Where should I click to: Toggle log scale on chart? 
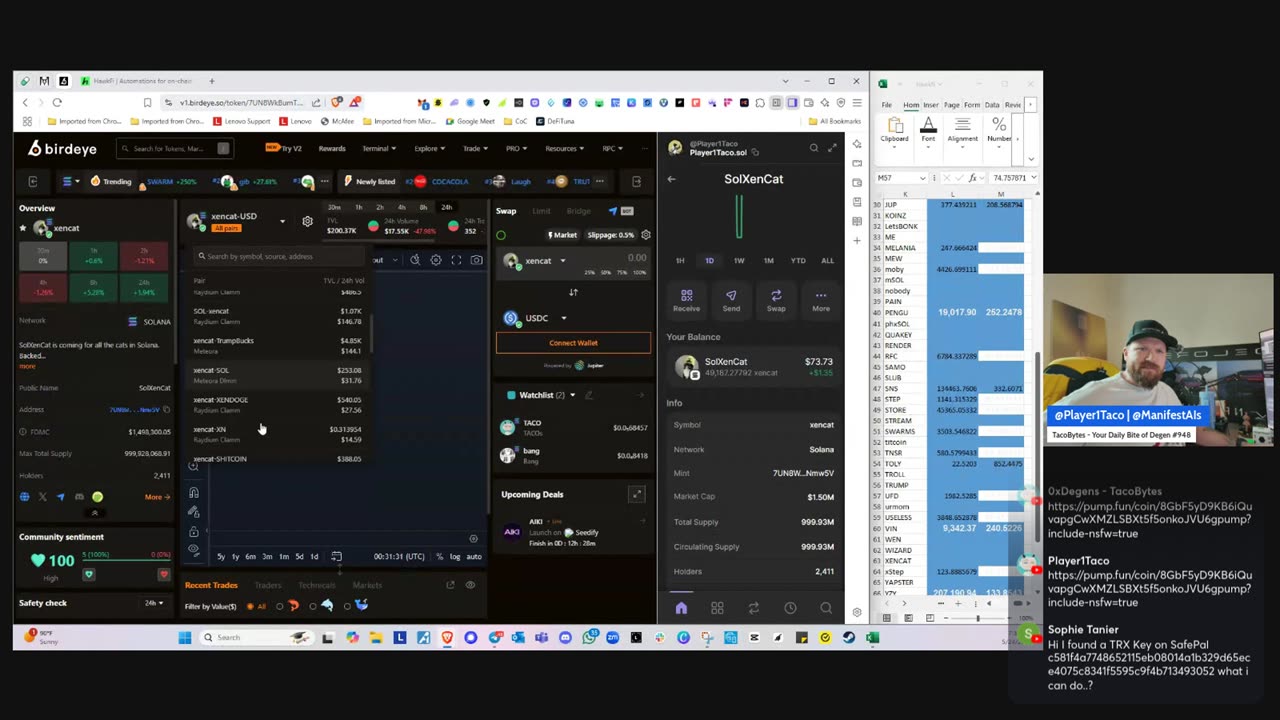click(455, 556)
